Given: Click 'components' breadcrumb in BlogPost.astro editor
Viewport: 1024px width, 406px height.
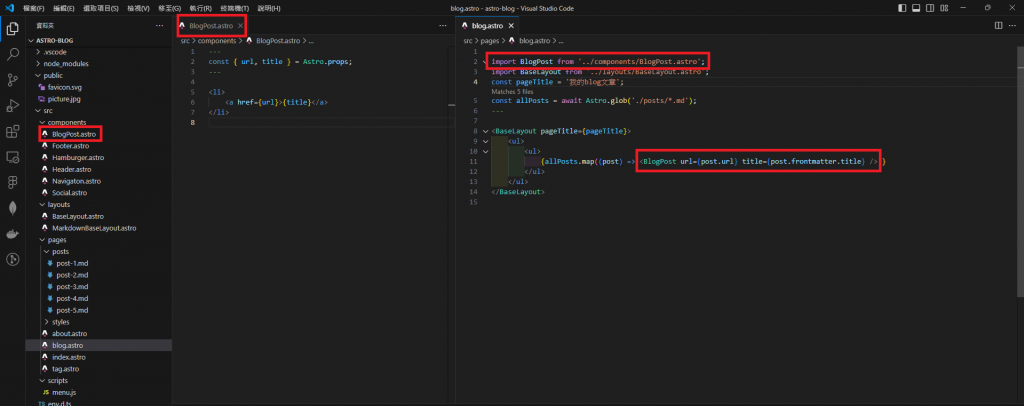Looking at the screenshot, I should (218, 40).
